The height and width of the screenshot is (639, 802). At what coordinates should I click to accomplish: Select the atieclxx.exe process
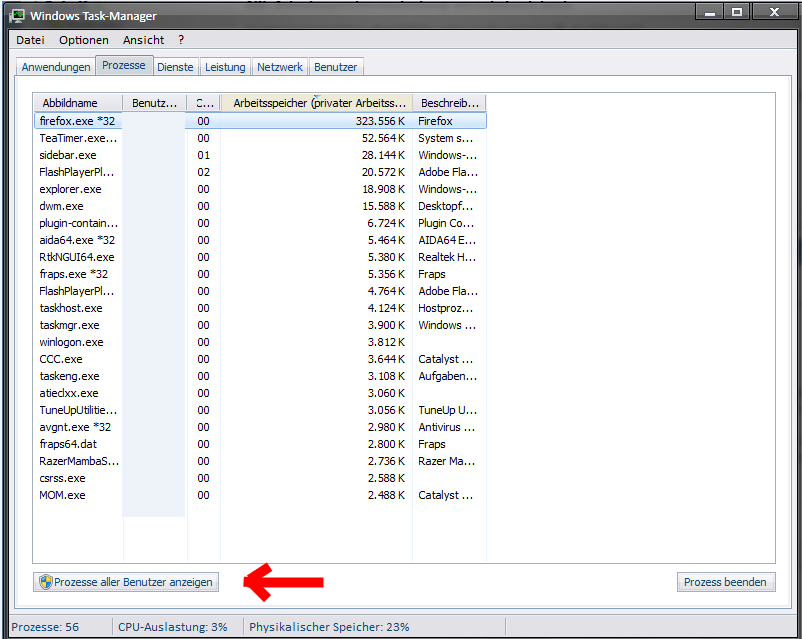tap(260, 393)
